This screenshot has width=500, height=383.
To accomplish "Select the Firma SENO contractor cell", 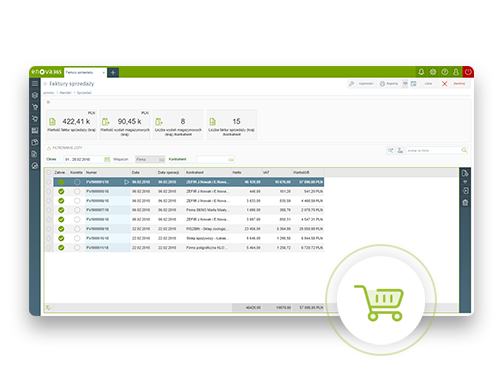I will tap(207, 210).
